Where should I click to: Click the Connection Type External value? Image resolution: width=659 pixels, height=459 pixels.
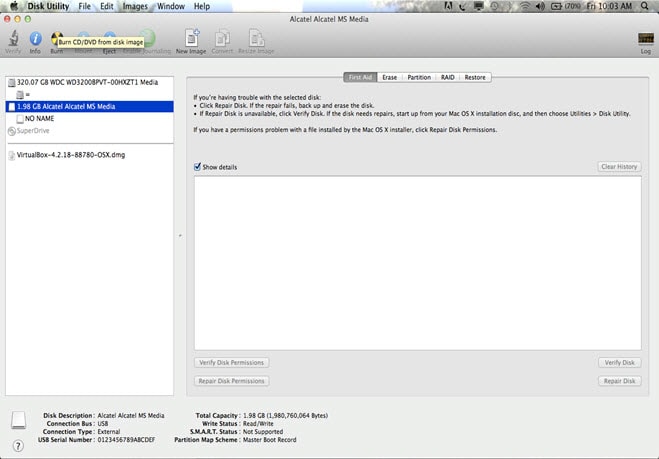(109, 432)
